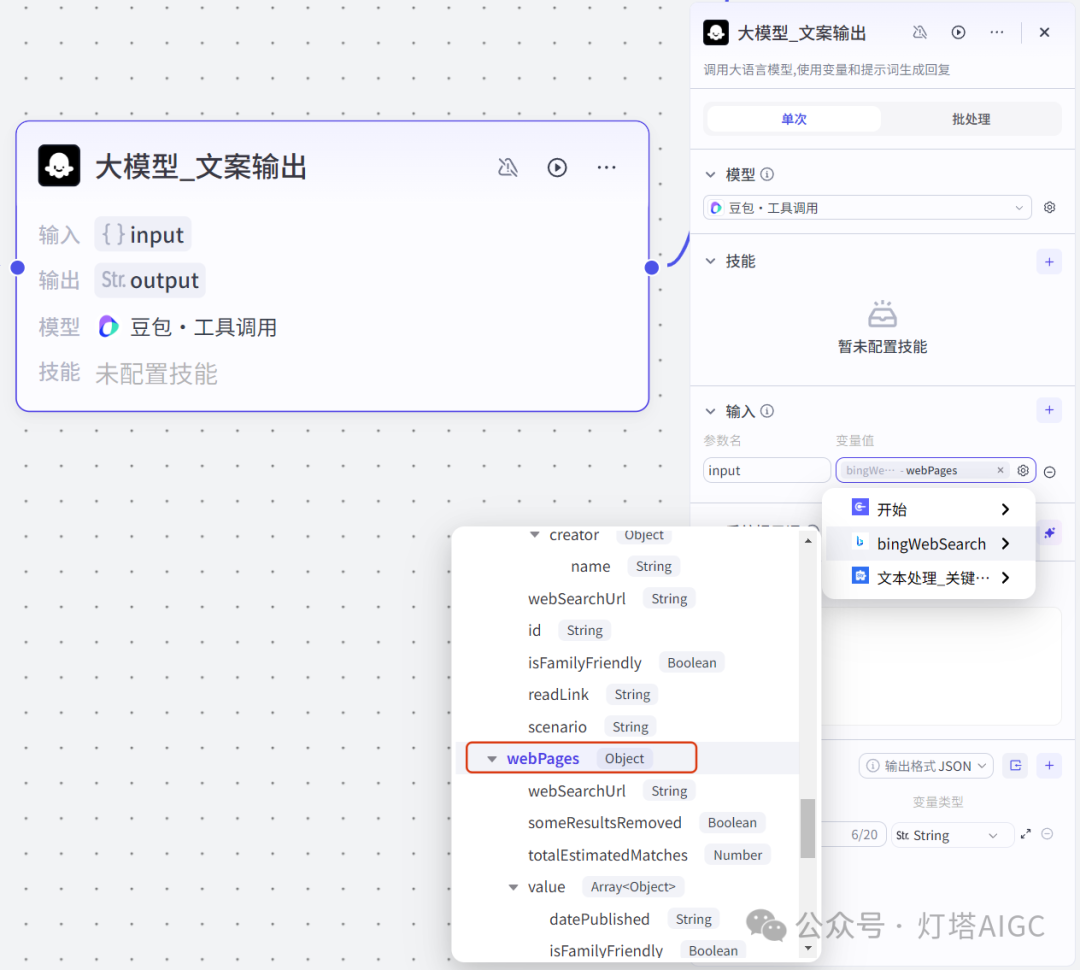Collapse the webPages node with its triangle
The width and height of the screenshot is (1080, 970).
coord(492,759)
